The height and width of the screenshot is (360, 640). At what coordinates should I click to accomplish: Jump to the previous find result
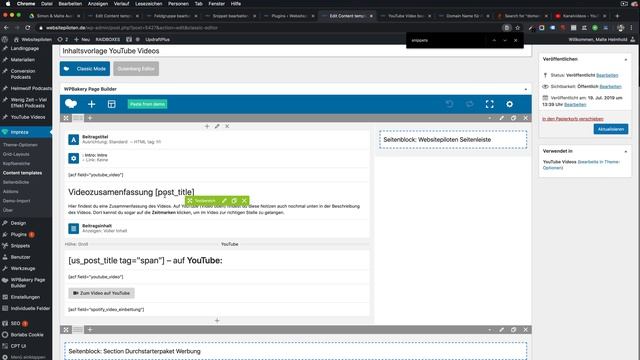coord(494,40)
